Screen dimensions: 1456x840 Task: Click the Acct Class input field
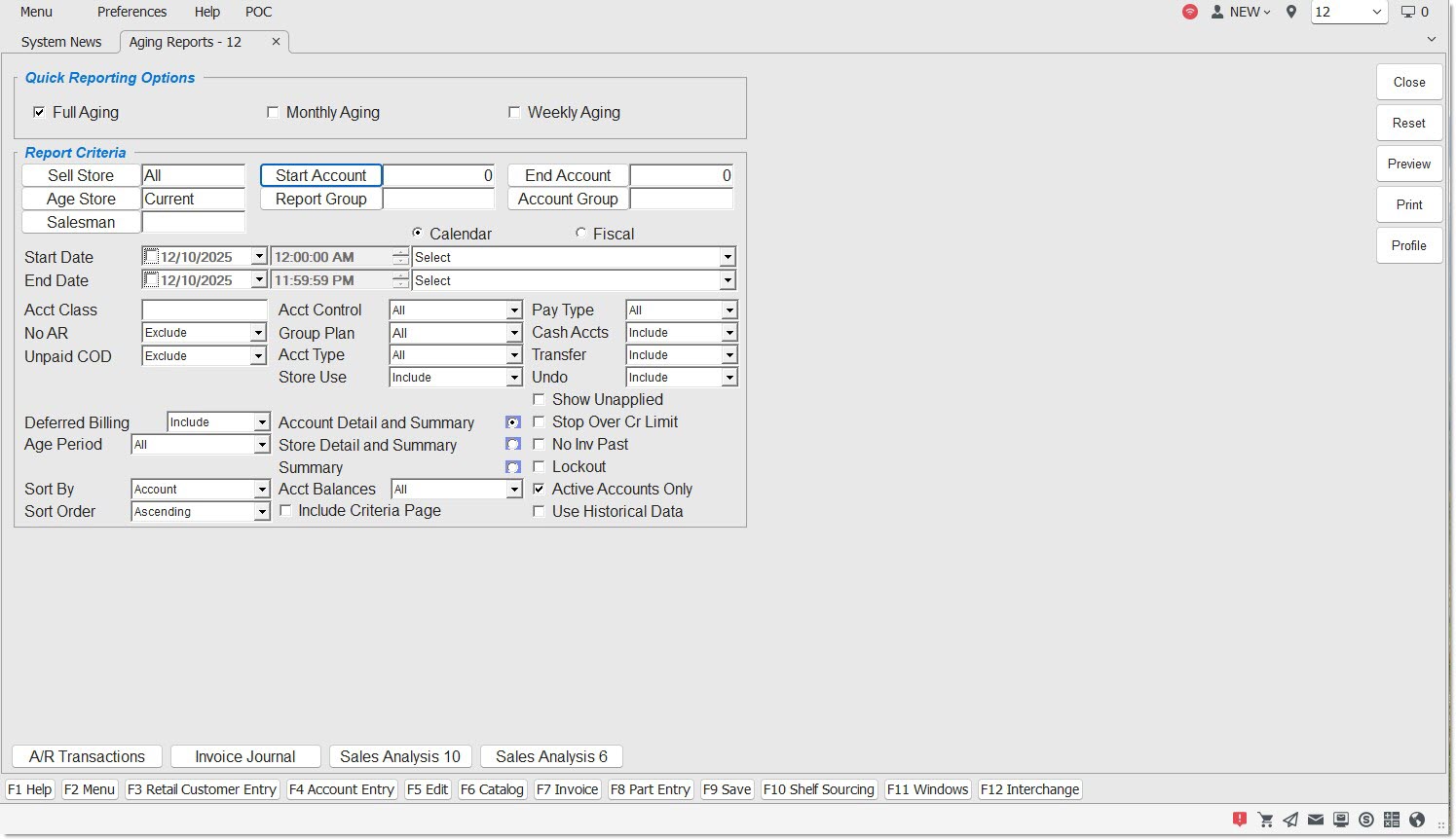tap(205, 310)
